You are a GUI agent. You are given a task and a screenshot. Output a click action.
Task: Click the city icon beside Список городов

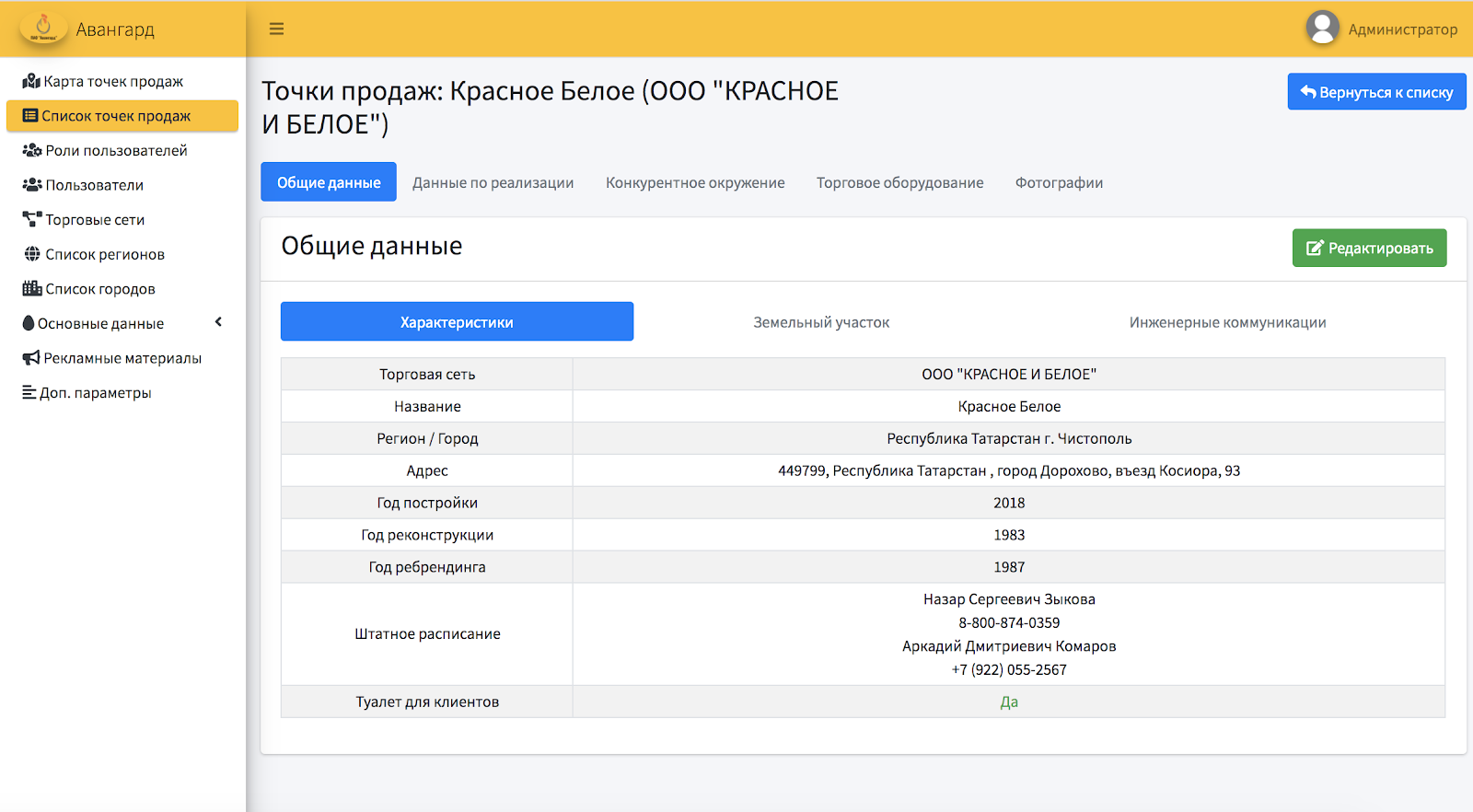[x=32, y=288]
